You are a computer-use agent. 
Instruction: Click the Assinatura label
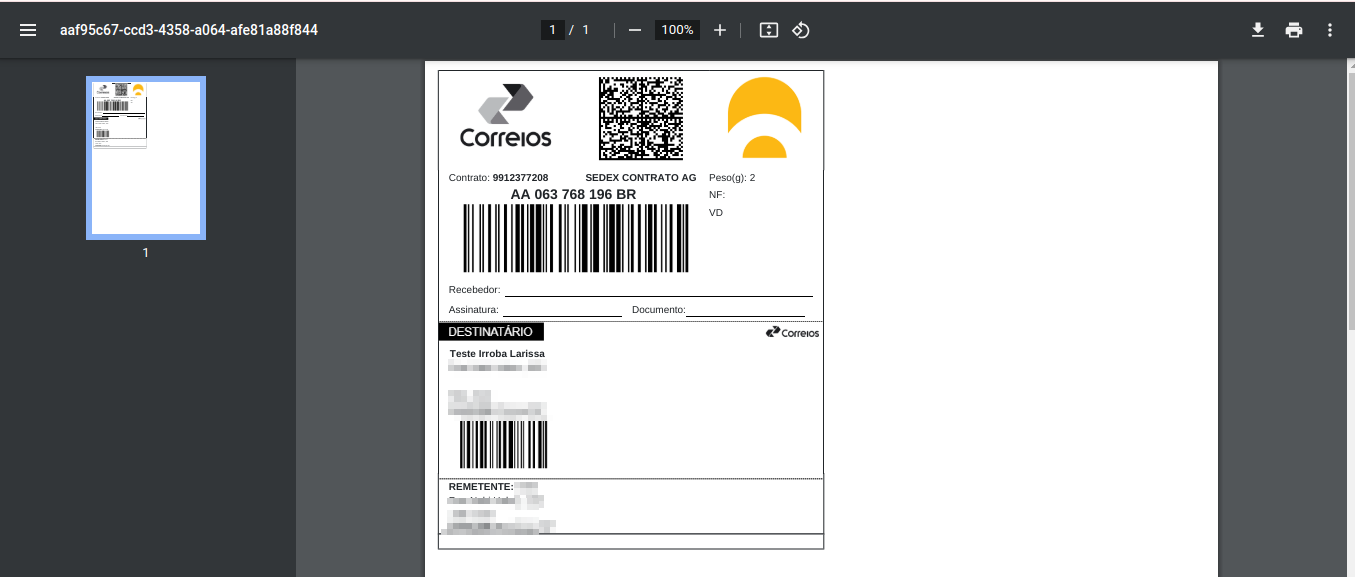coord(474,310)
